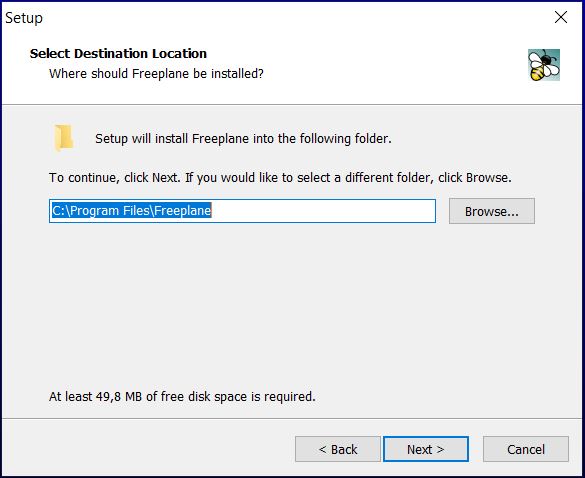The height and width of the screenshot is (478, 585).
Task: Click the 'Where should Freeplane be installed?' subtitle
Action: (x=156, y=74)
